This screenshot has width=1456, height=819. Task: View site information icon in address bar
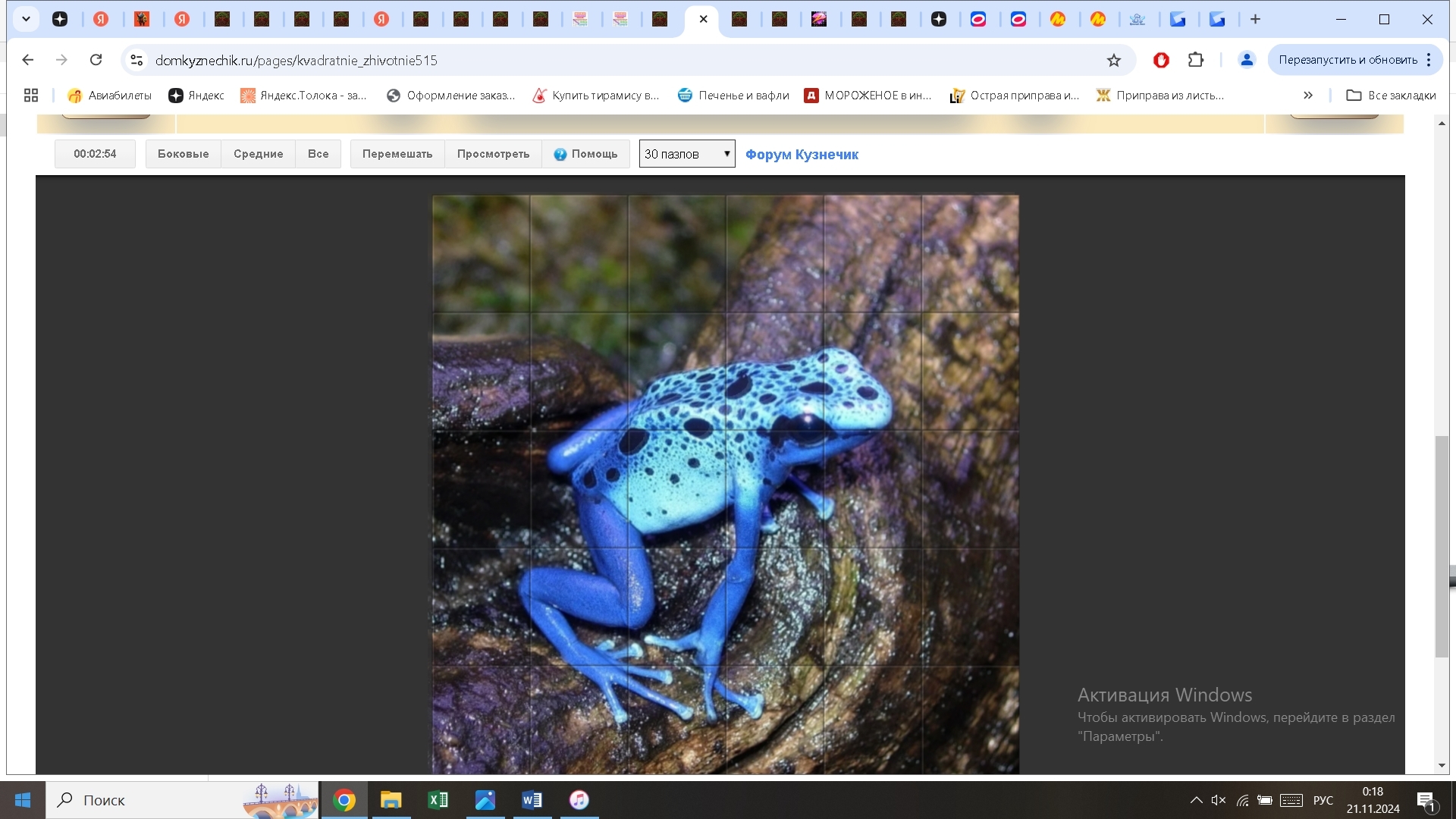[x=136, y=60]
